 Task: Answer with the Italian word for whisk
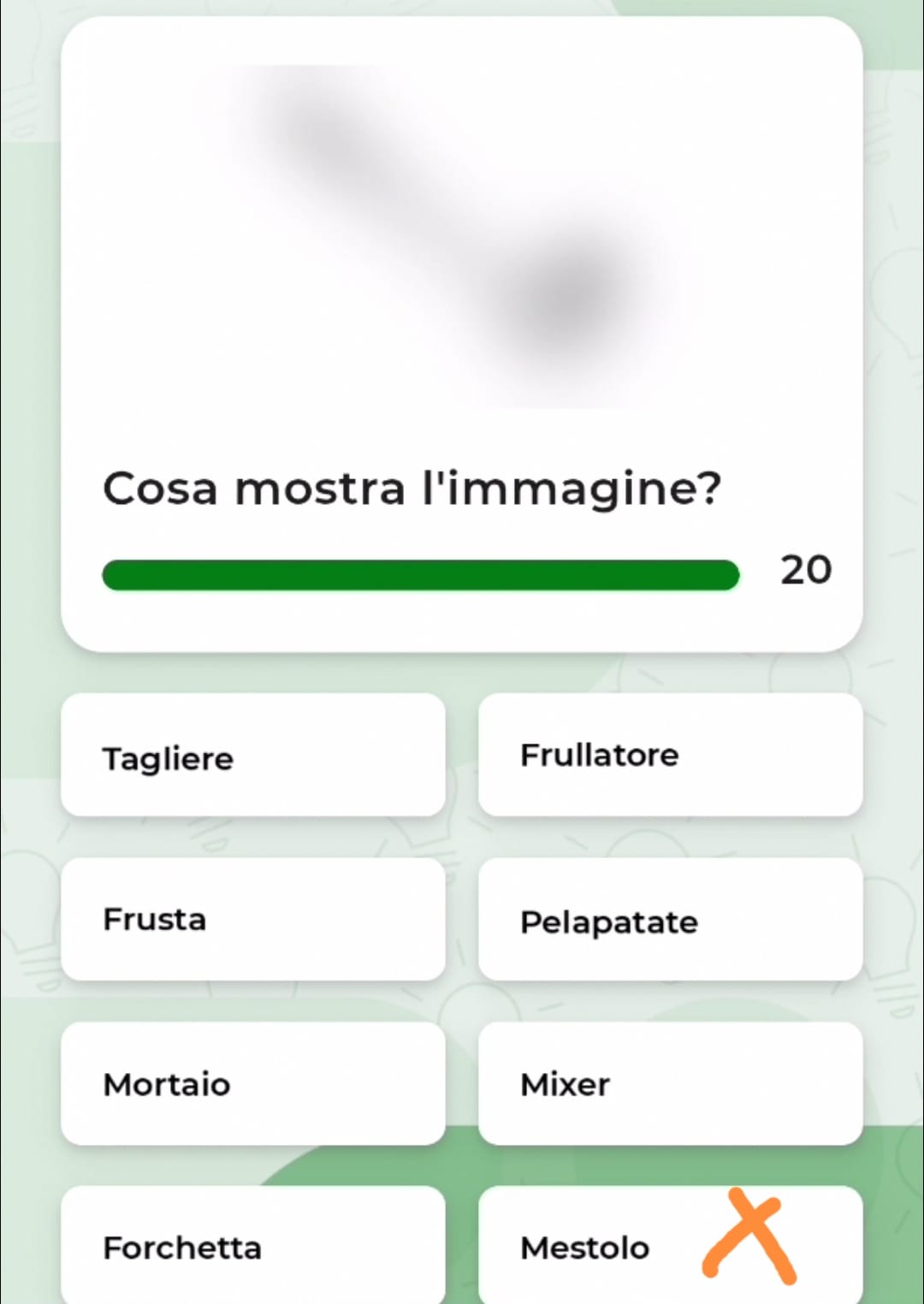(253, 920)
